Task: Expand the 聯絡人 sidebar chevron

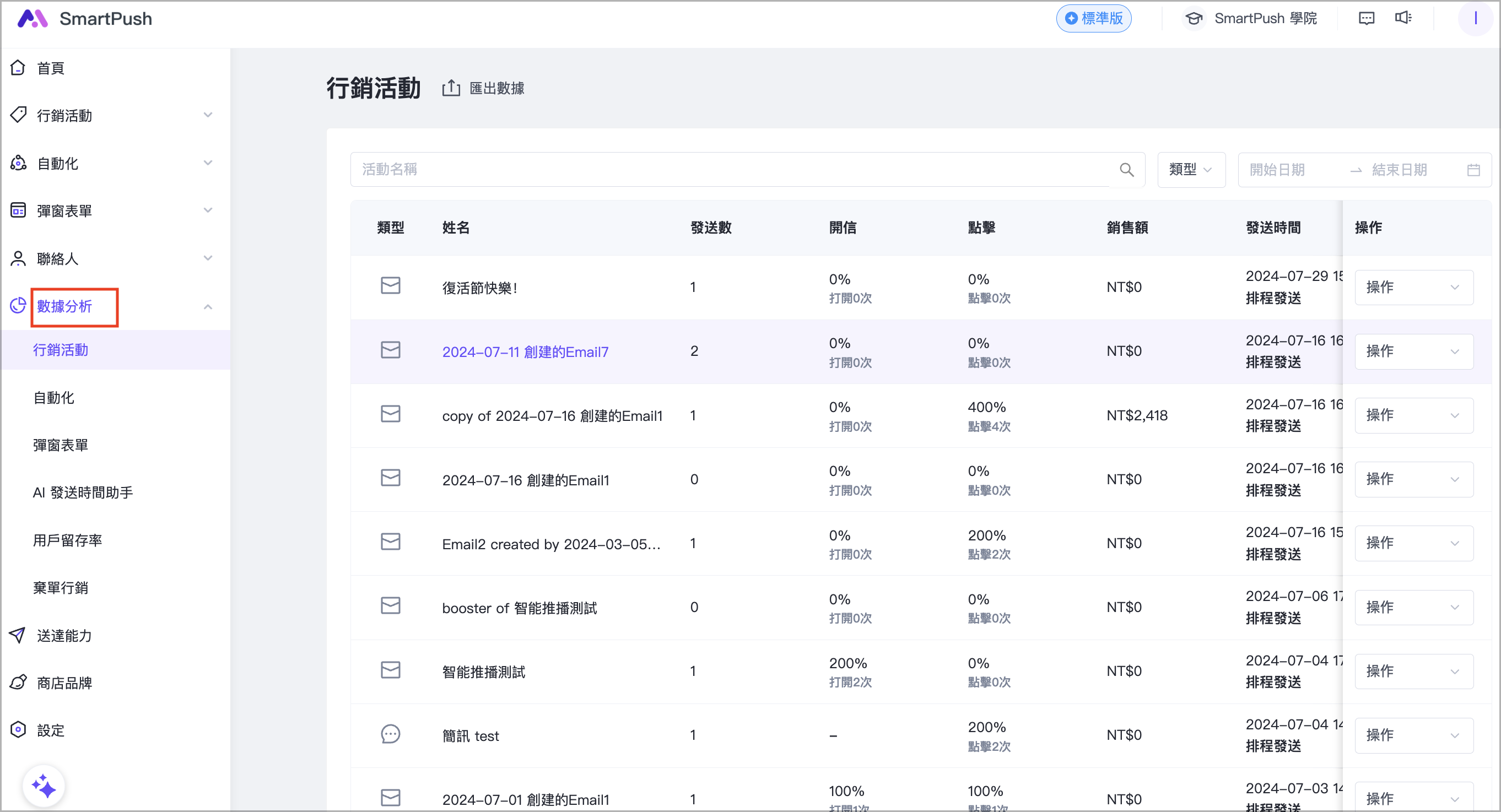Action: click(x=208, y=258)
